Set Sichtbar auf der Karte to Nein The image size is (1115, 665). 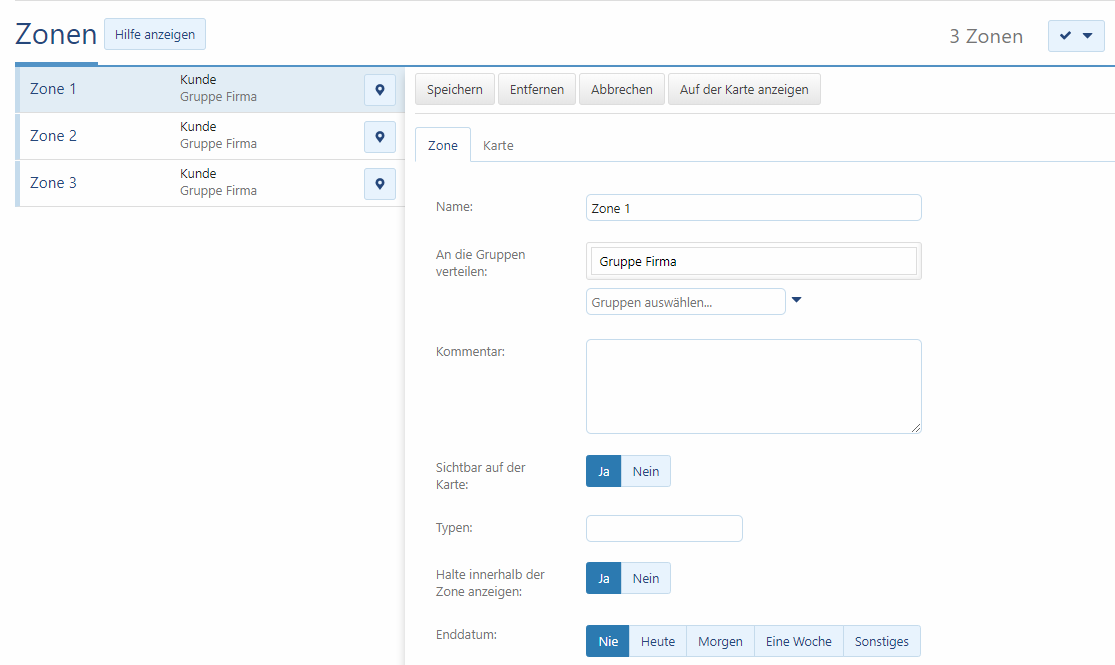[x=645, y=471]
